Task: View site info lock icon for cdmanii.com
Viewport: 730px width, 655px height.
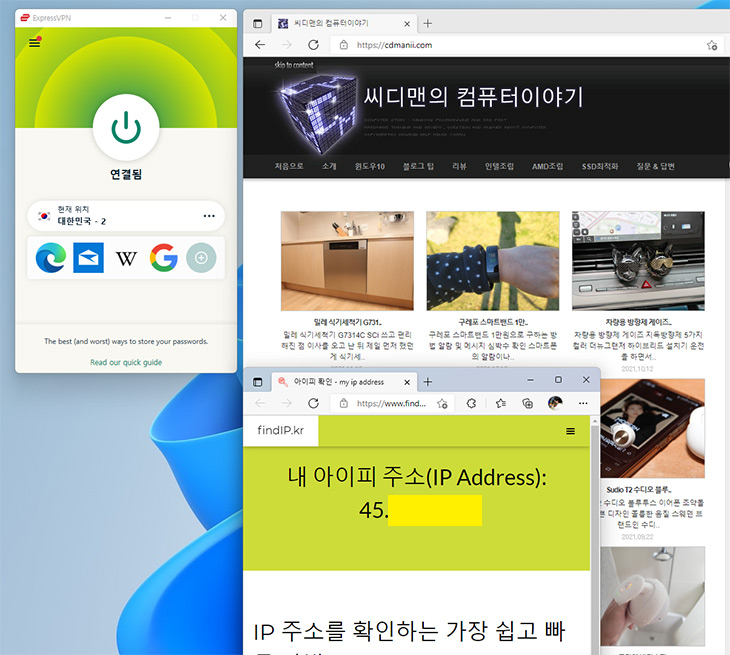Action: tap(344, 45)
